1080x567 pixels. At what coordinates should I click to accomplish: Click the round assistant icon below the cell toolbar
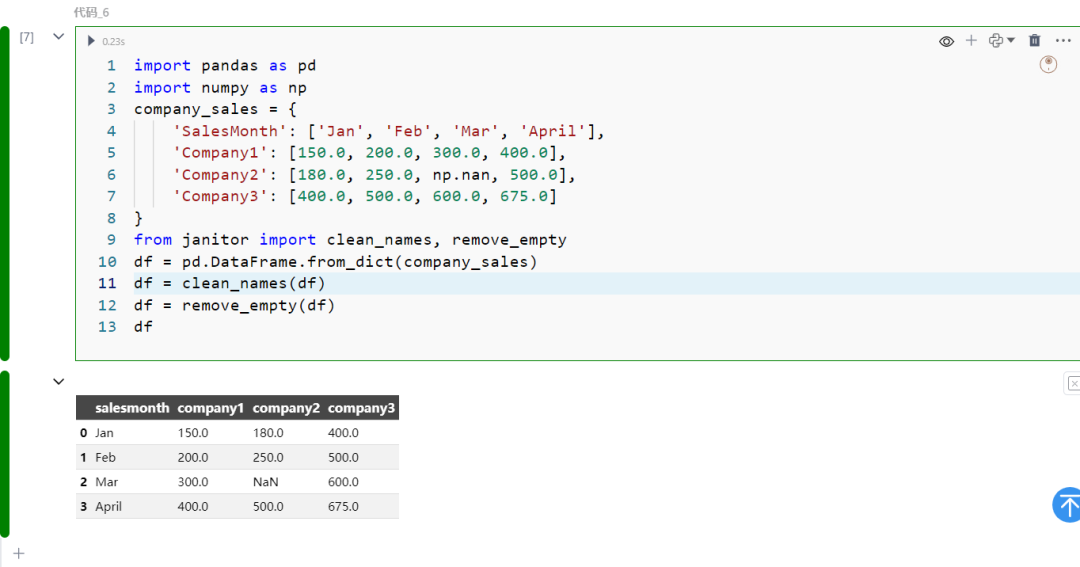tap(1048, 65)
